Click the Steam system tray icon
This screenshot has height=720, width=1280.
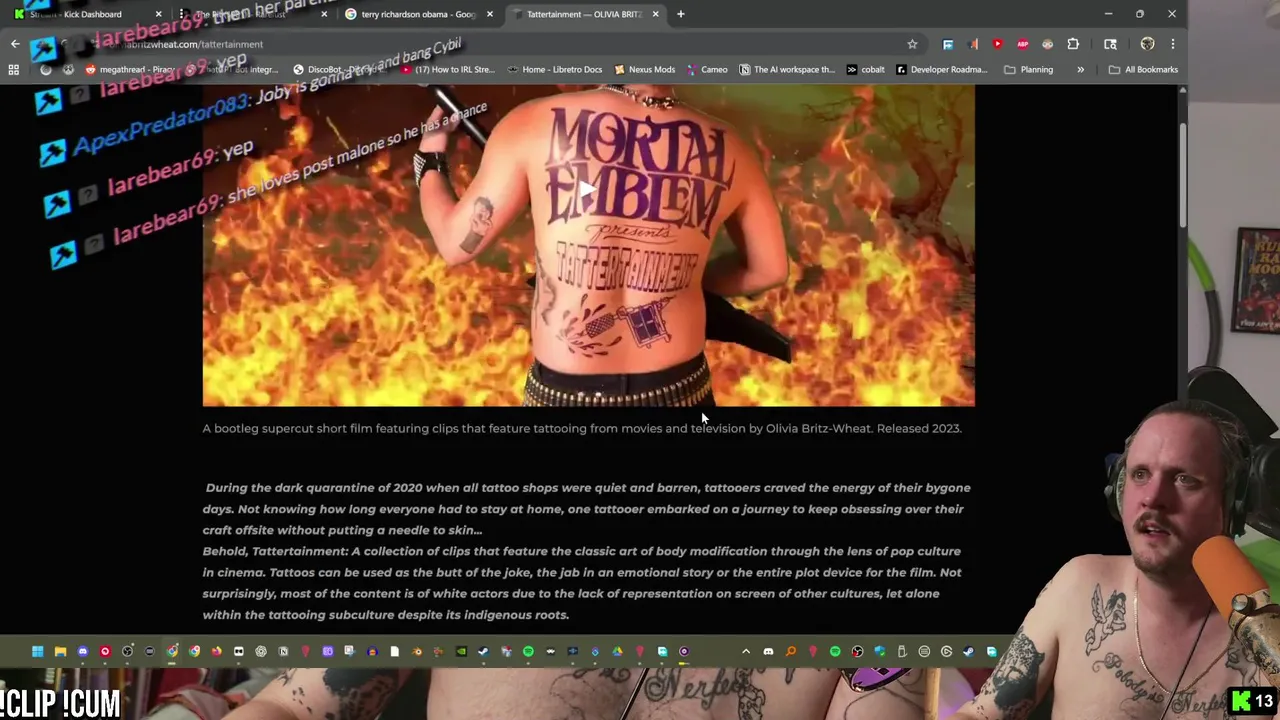(x=968, y=652)
